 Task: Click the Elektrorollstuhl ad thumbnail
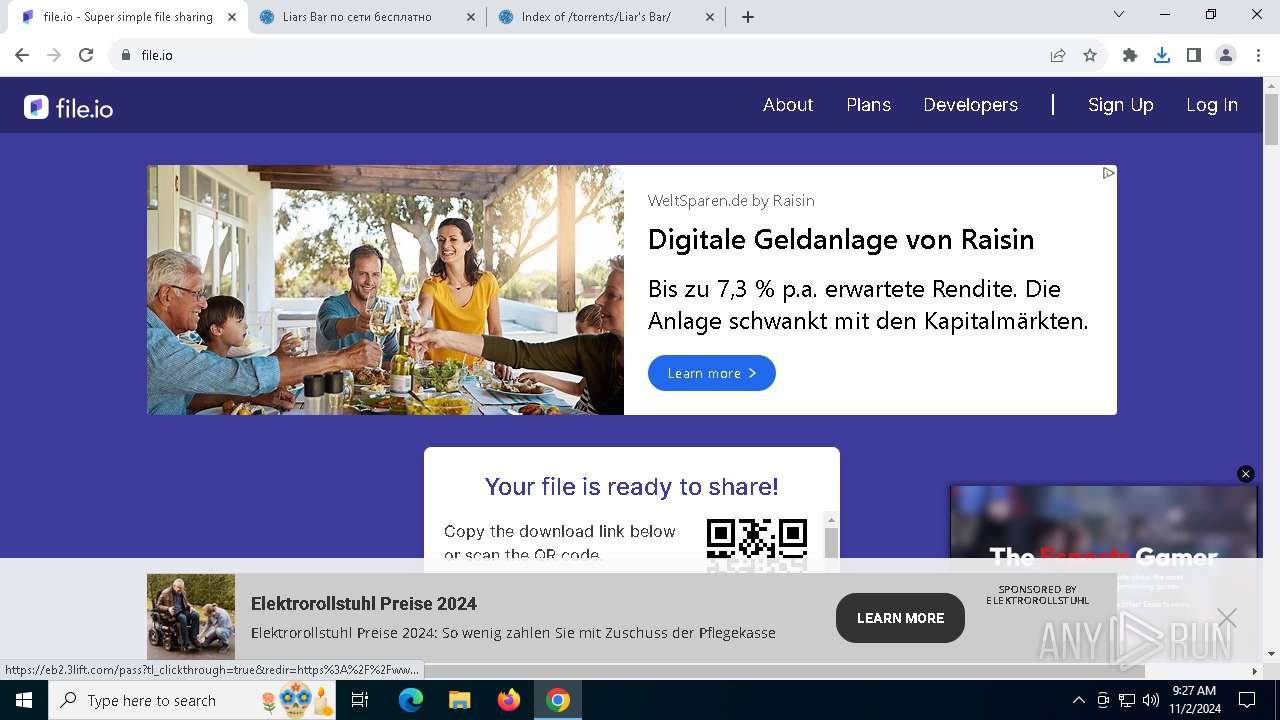191,616
